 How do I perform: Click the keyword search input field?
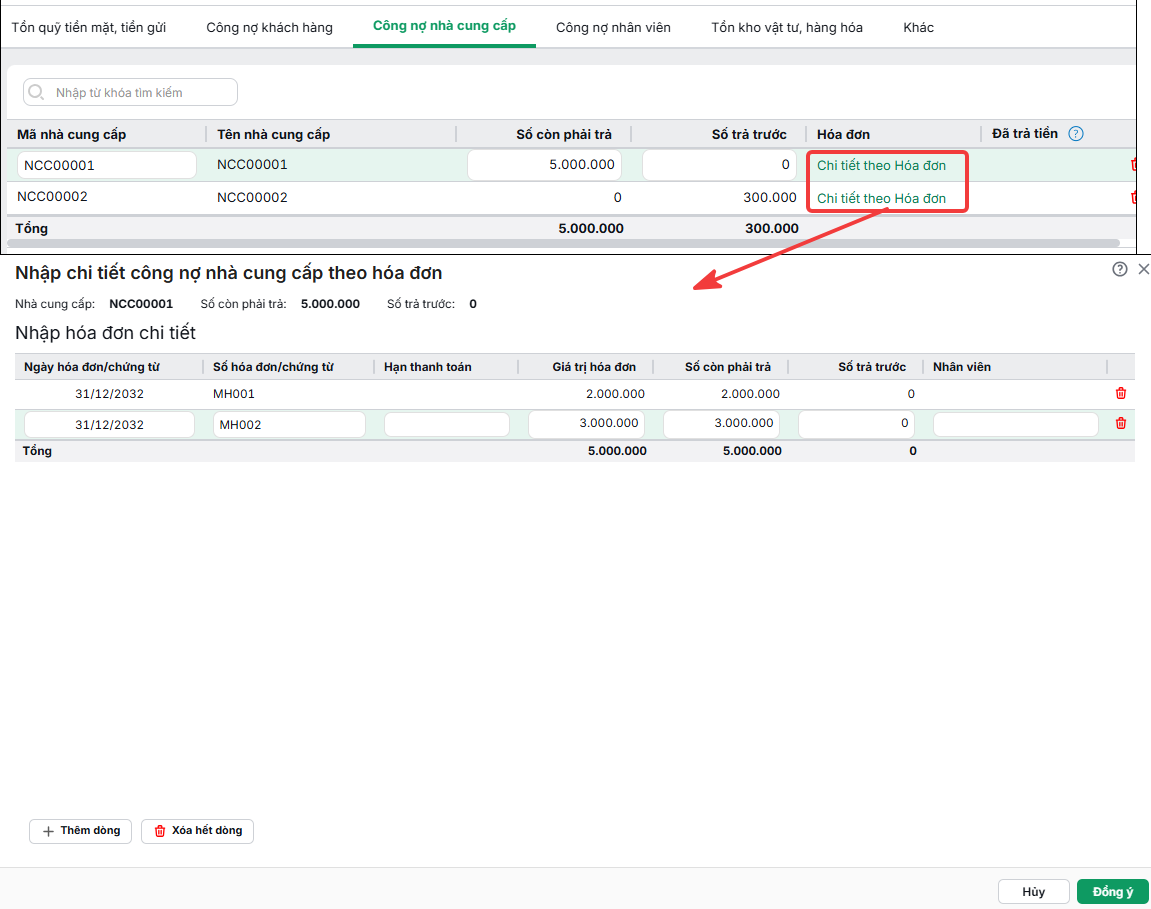[131, 93]
